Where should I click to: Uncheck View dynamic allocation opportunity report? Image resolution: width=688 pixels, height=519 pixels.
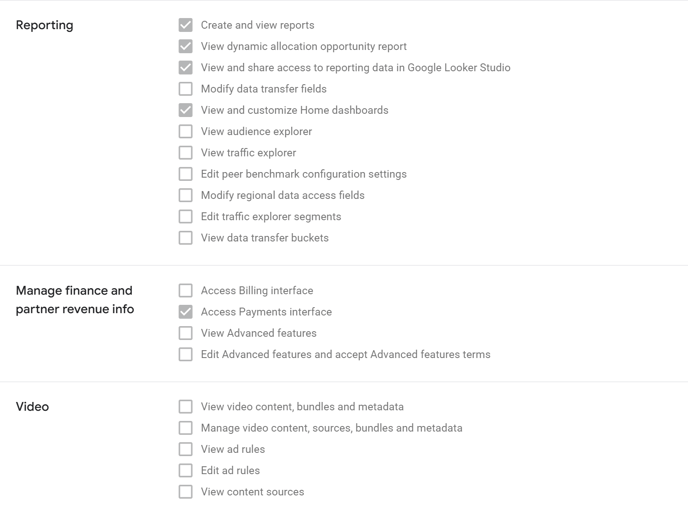click(x=186, y=46)
